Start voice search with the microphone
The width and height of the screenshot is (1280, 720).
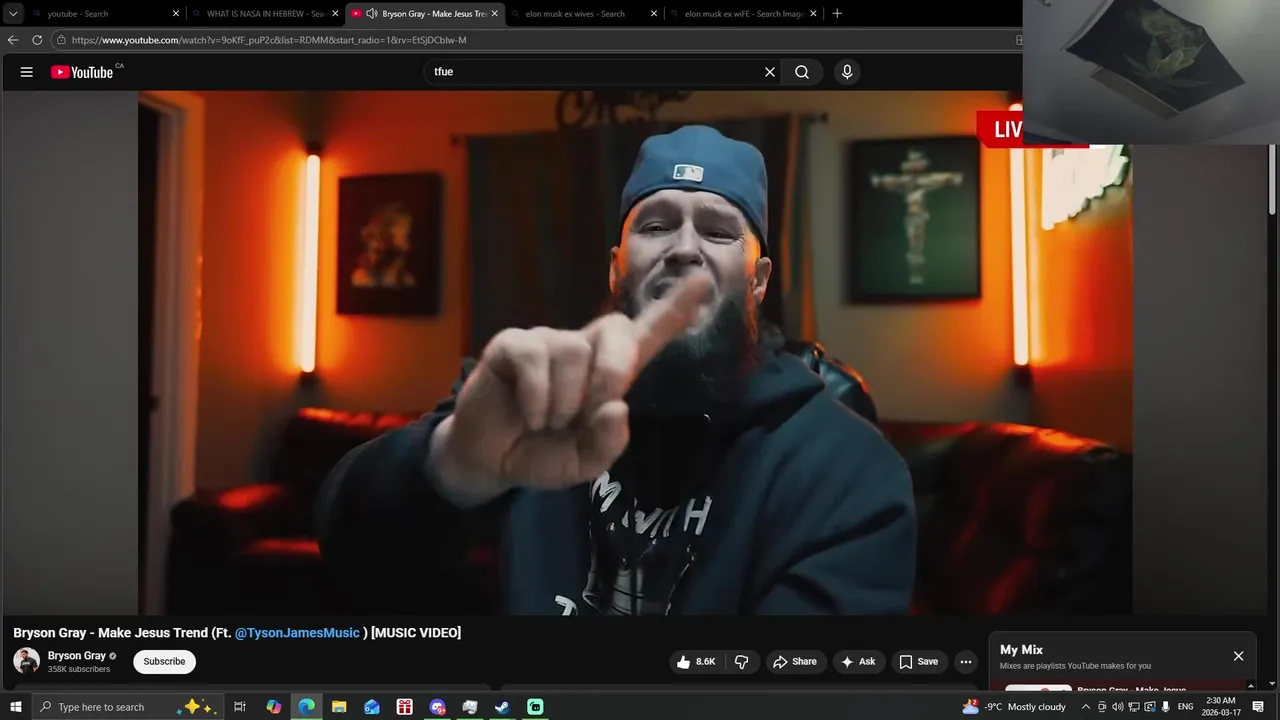click(x=847, y=72)
